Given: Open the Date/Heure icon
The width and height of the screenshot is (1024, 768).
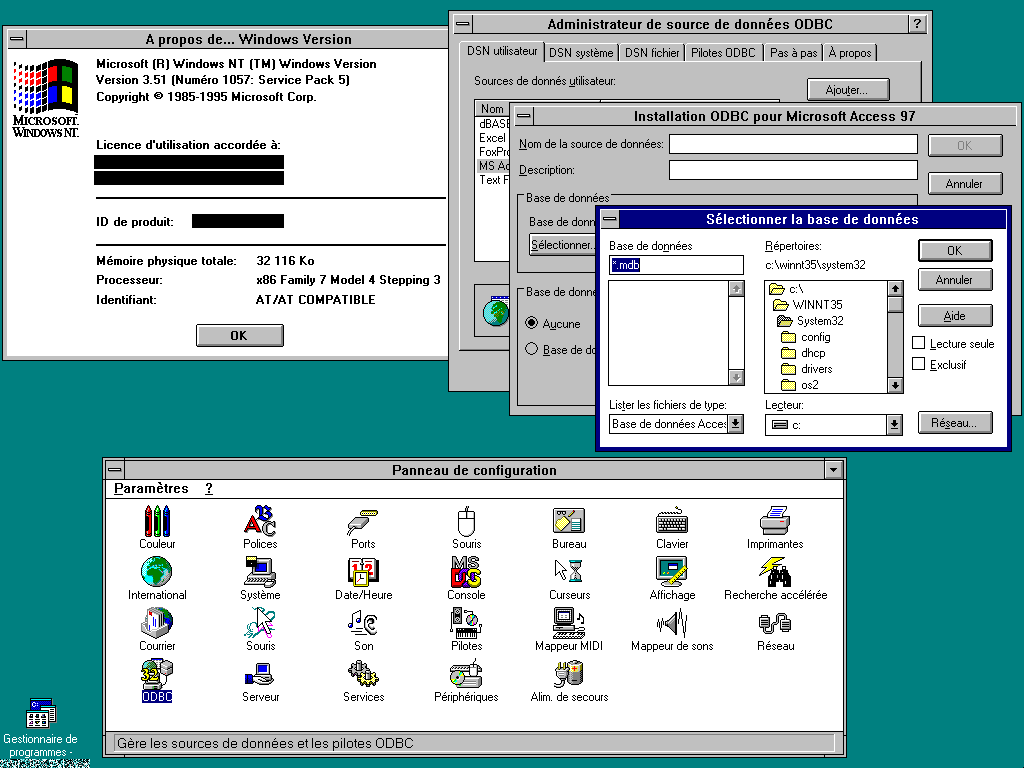Looking at the screenshot, I should coord(363,573).
